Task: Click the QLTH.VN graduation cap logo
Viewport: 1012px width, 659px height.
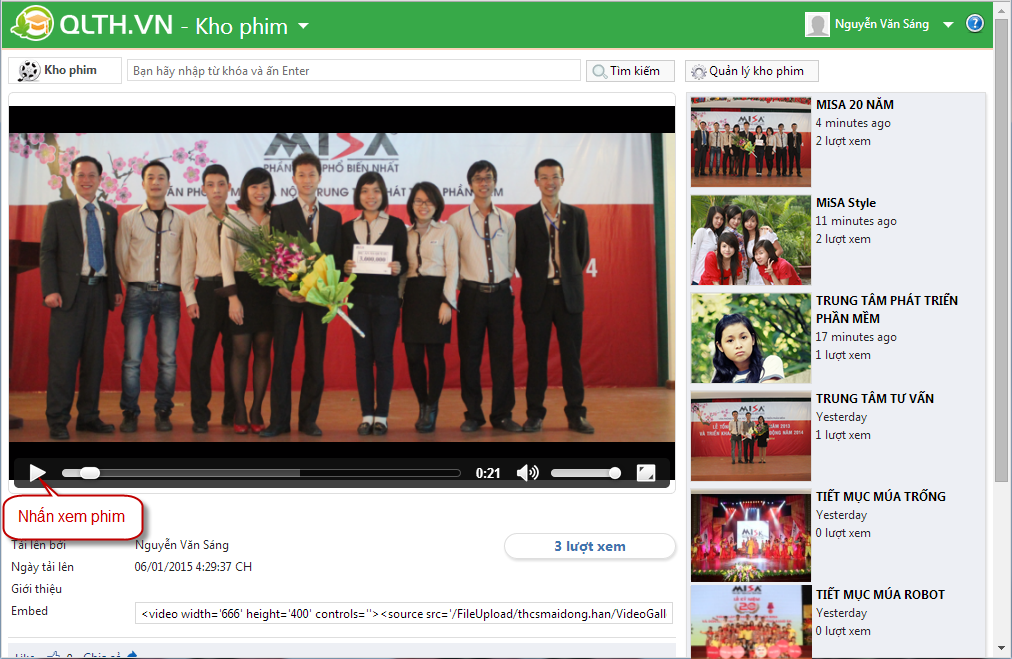Action: pyautogui.click(x=32, y=24)
